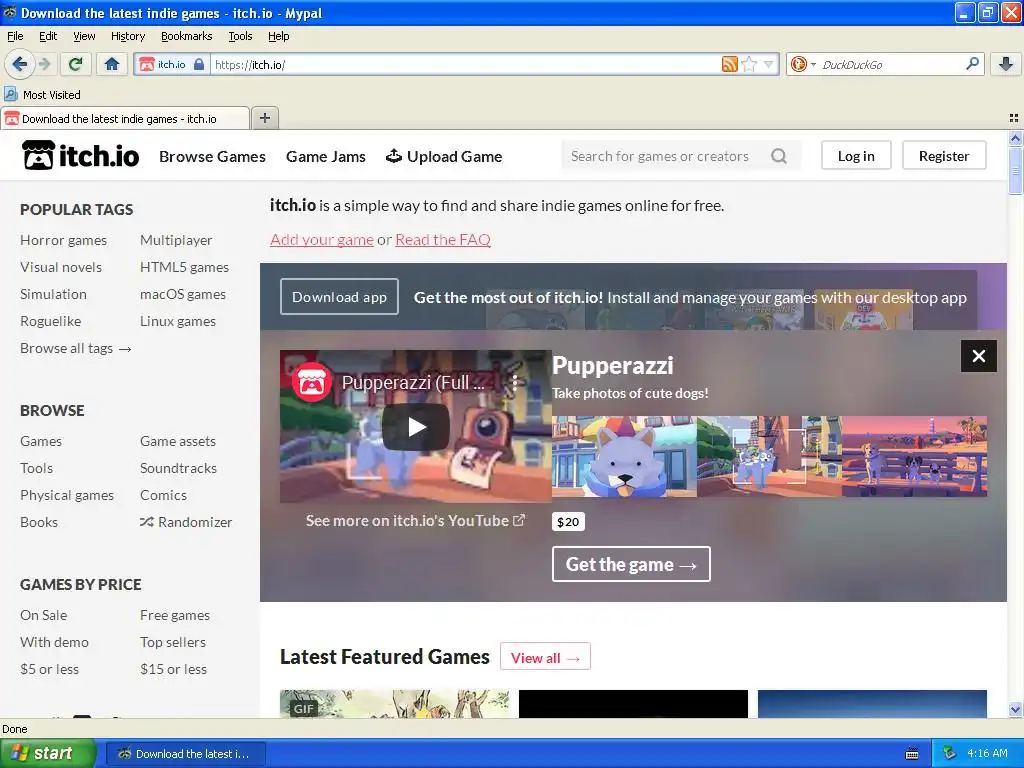Click the Register button

pyautogui.click(x=944, y=155)
